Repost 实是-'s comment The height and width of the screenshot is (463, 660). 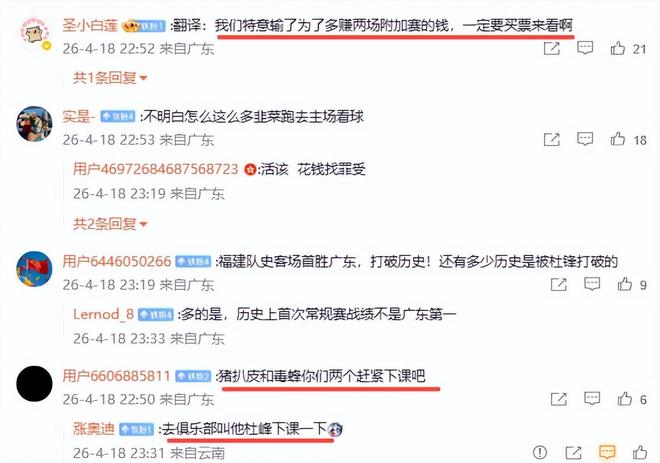552,139
